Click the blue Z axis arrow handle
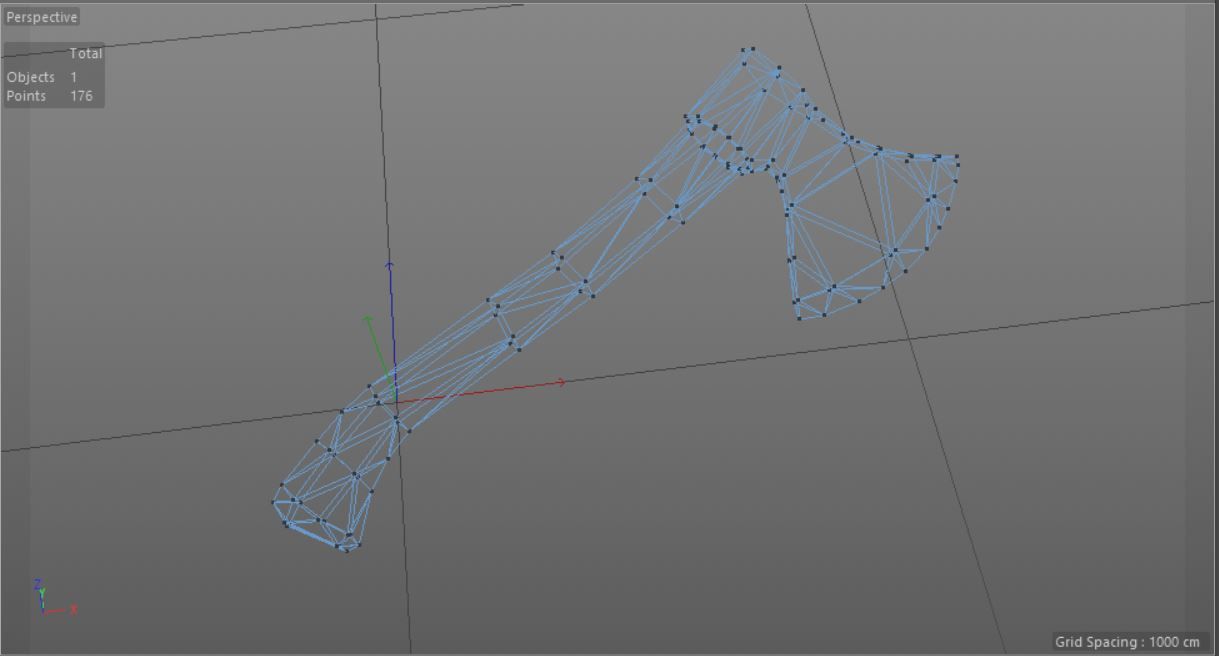Screen dimensions: 1219x656 (x=390, y=265)
